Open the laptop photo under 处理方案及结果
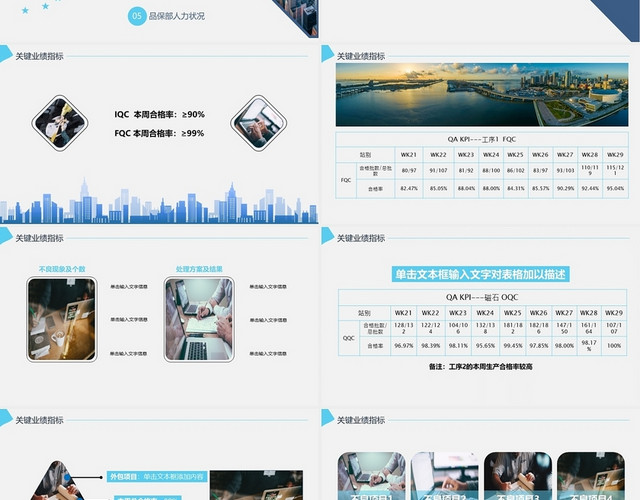Screen dimensions: 640x500 (199, 319)
